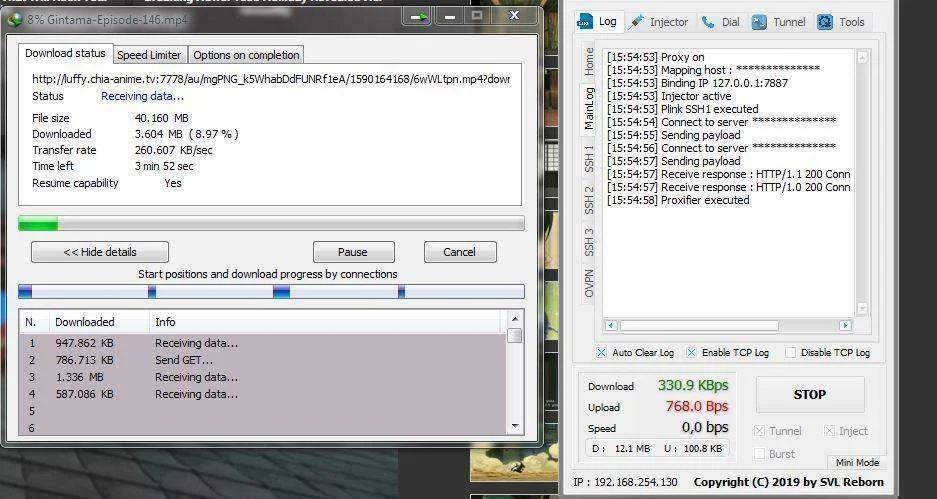The image size is (937, 499).
Task: Click the Tunnel tab icon
Action: (x=759, y=22)
